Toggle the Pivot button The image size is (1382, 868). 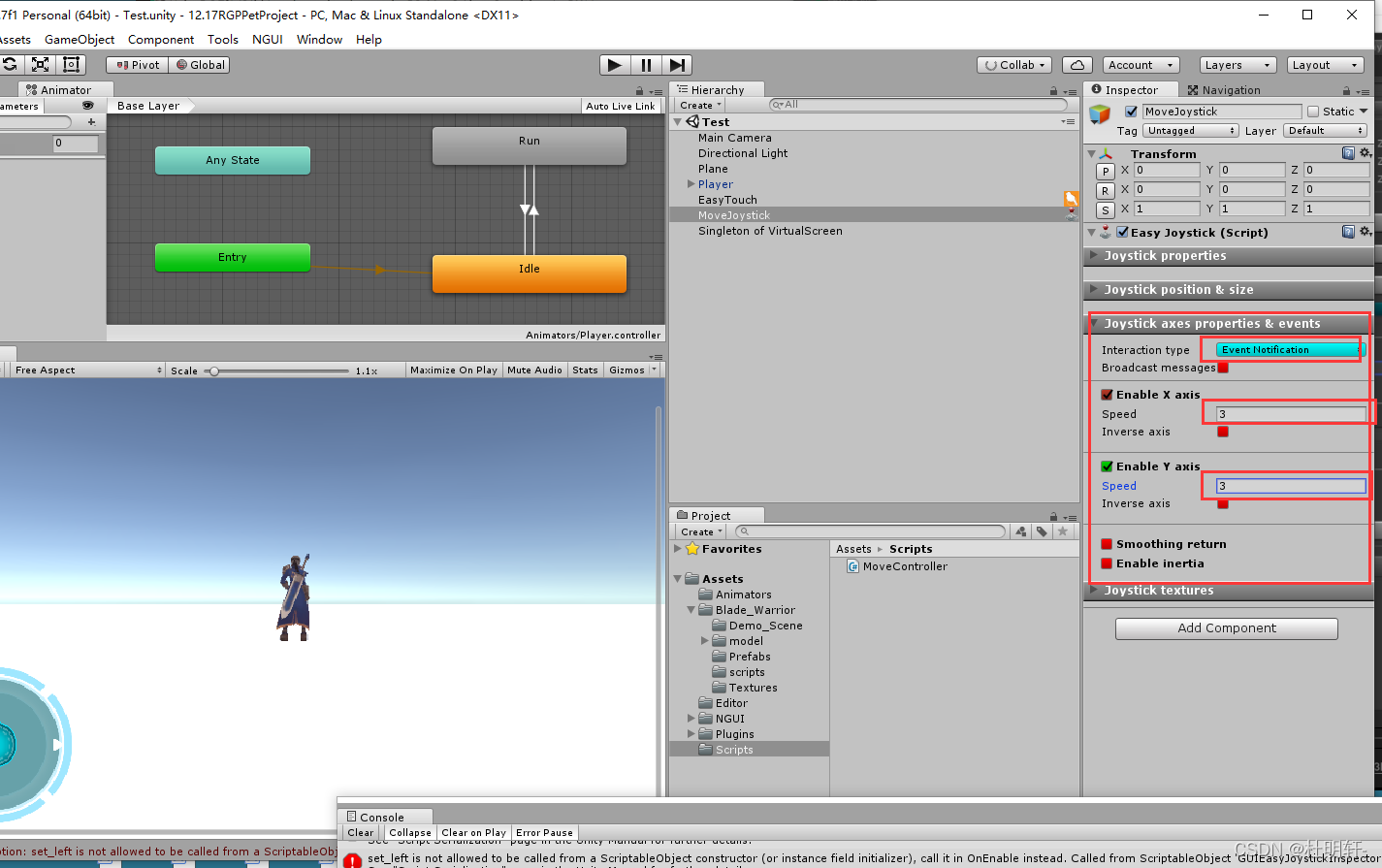click(x=137, y=65)
